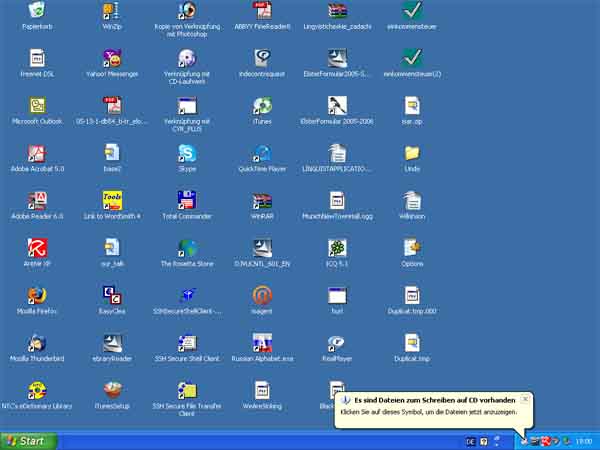Open the Papierkorb recycle bin icon
This screenshot has height=450, width=600.
click(37, 11)
